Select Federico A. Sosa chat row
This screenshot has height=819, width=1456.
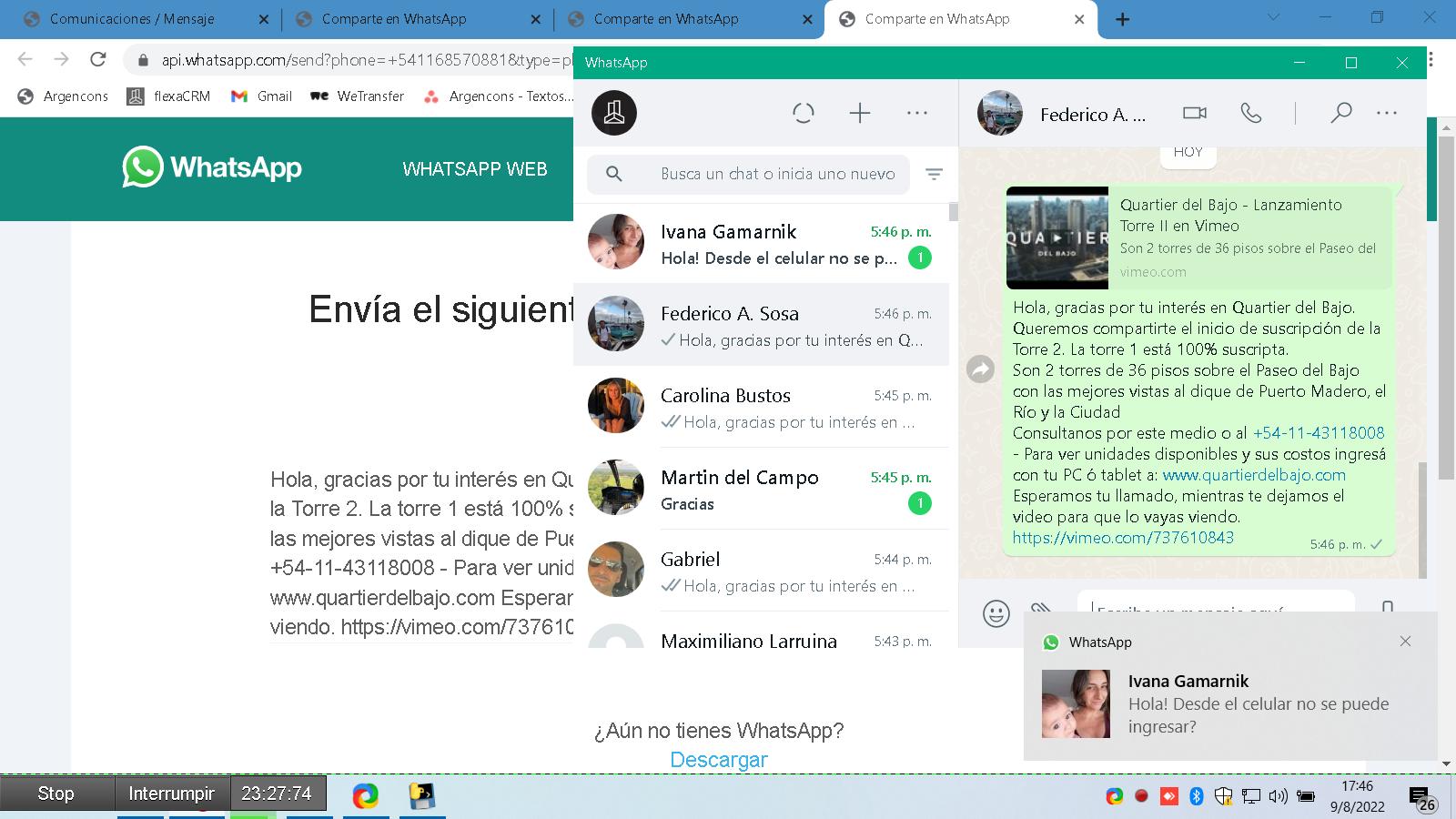761,325
